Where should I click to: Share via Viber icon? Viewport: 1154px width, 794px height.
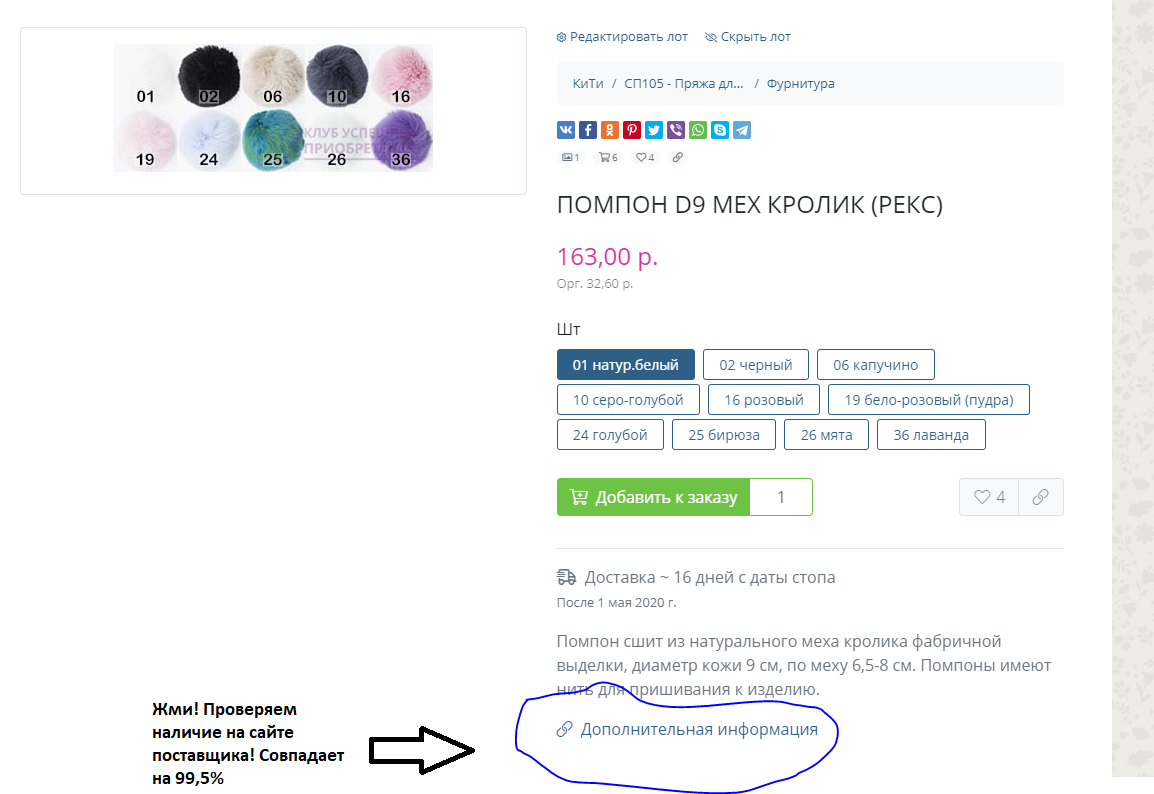676,130
